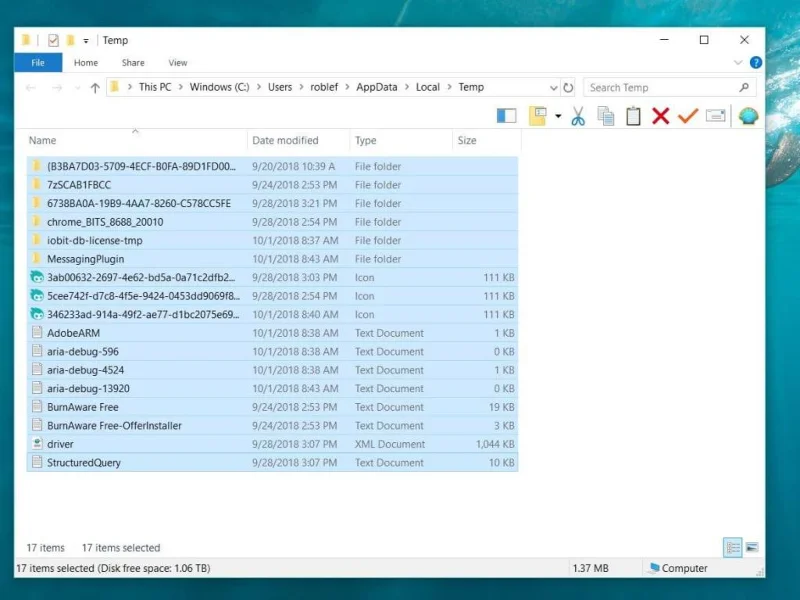Select the 346233ad-914a icon file
This screenshot has width=800, height=600.
[272, 314]
